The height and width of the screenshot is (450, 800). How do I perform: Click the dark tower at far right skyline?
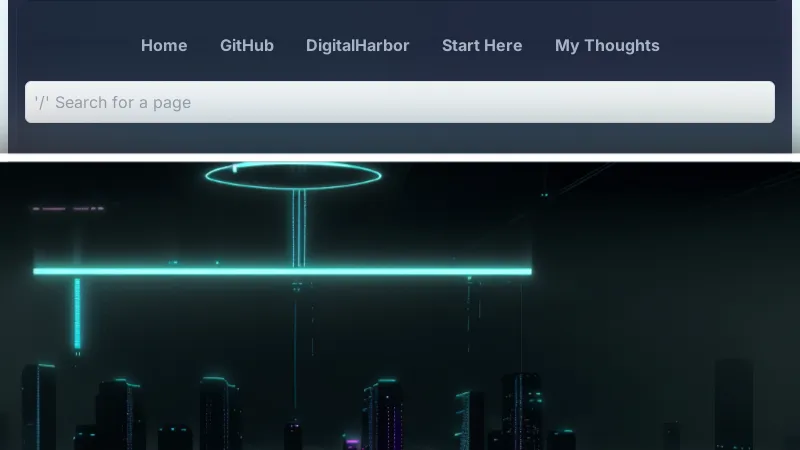(734, 405)
